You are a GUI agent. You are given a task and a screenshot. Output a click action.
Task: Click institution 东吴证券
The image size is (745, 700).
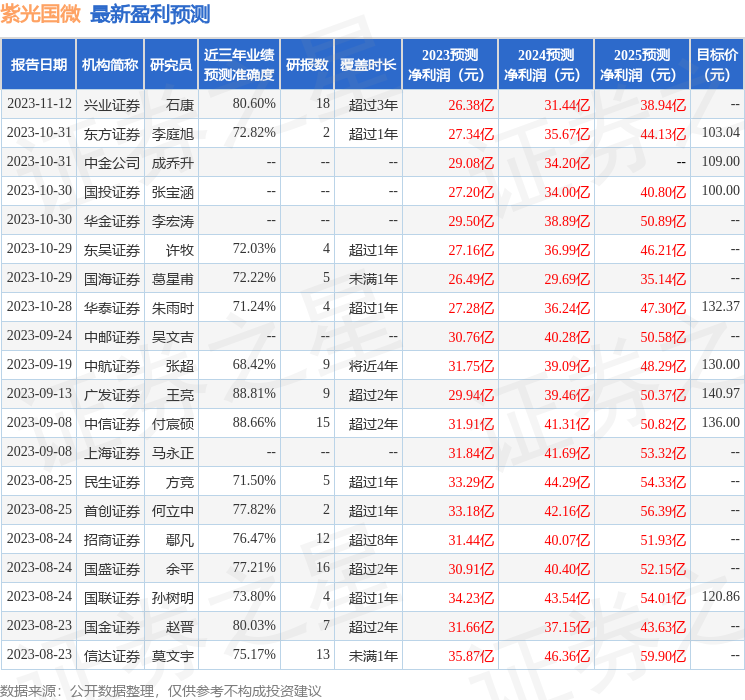point(112,250)
